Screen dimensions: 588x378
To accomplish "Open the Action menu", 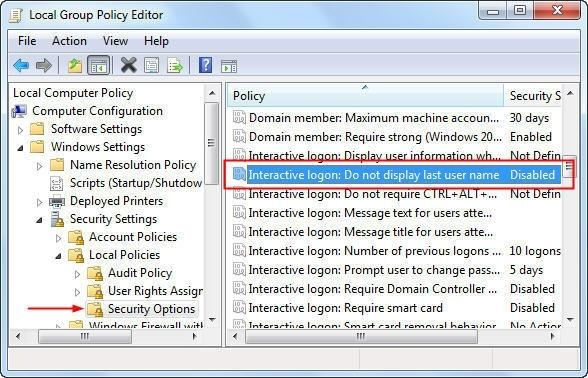I will pyautogui.click(x=69, y=40).
